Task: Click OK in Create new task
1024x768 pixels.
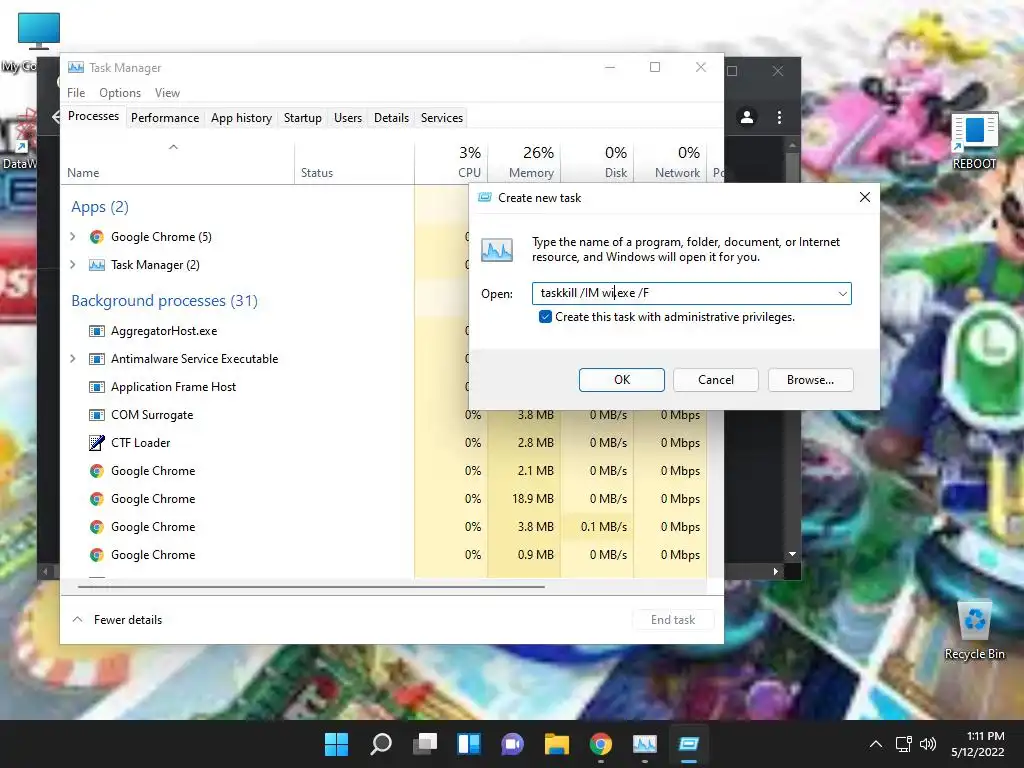Action: click(622, 380)
